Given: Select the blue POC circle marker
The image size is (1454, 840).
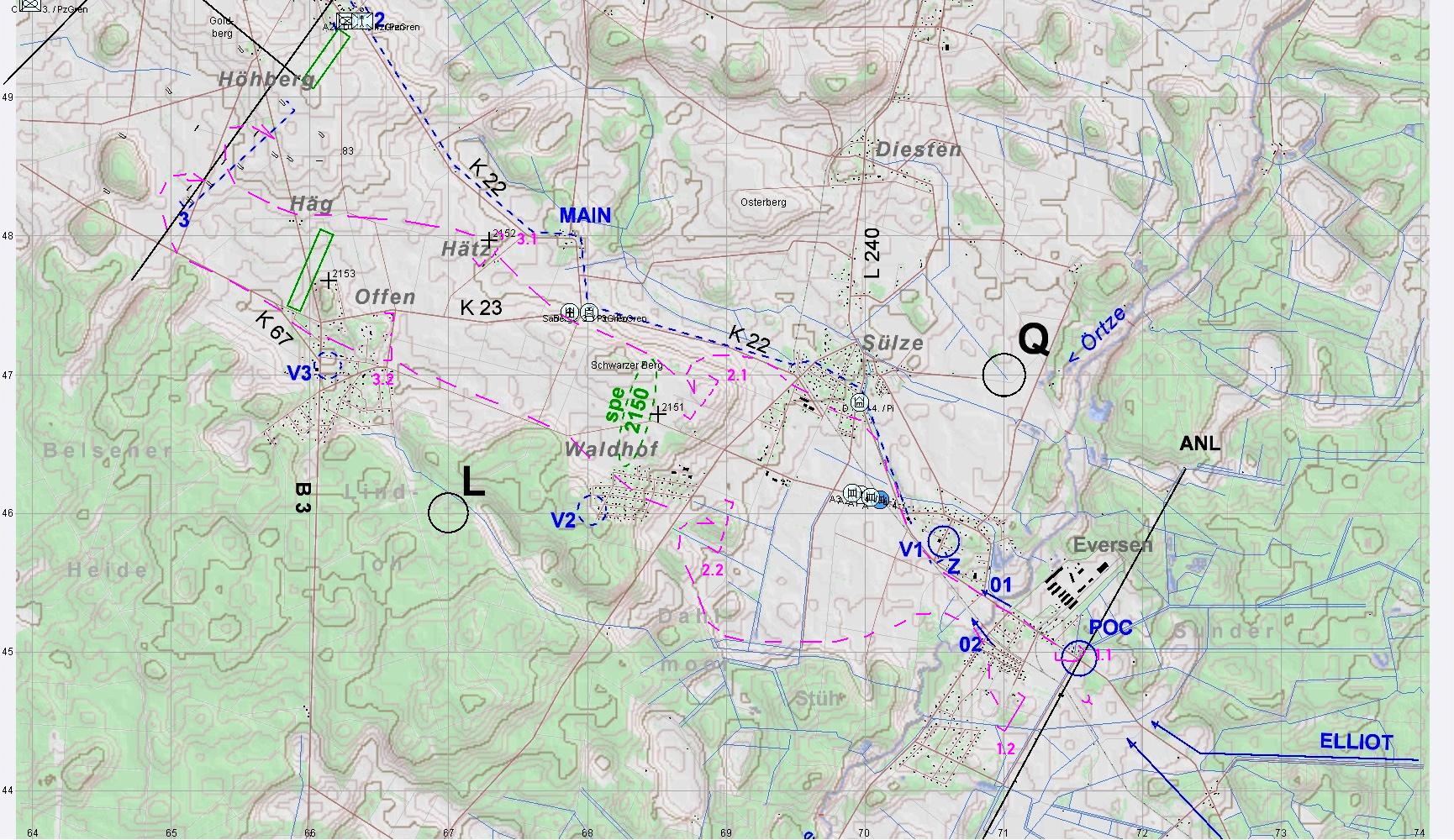Looking at the screenshot, I should [x=1079, y=658].
